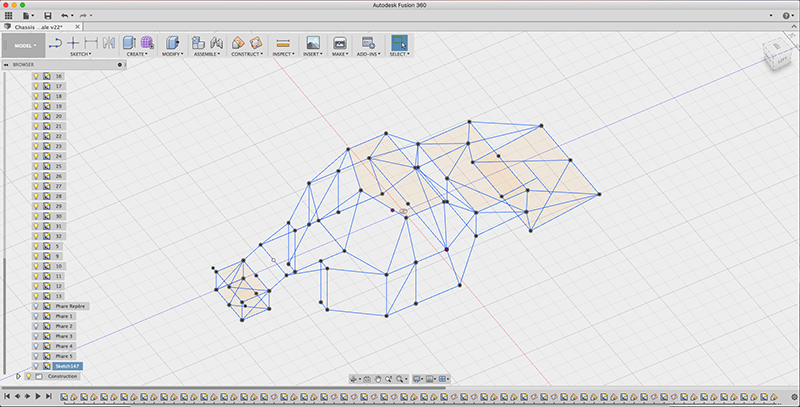Open the ADD-INS menu
Viewport: 800px width, 407px height.
[x=369, y=54]
